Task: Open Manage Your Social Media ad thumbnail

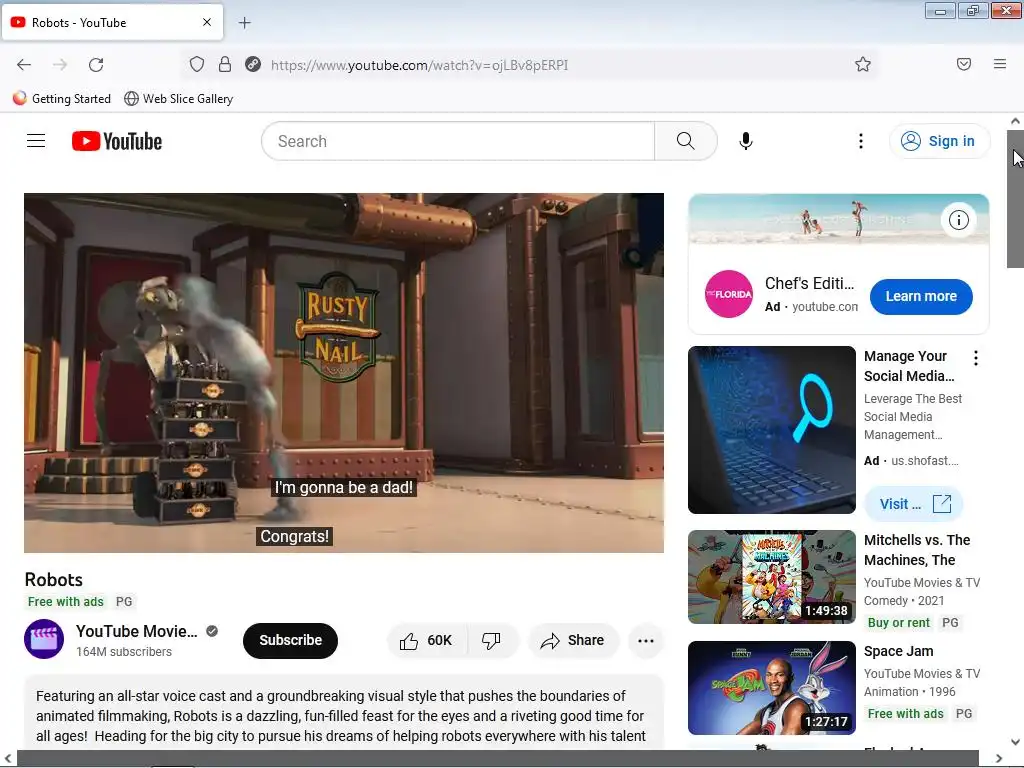Action: click(772, 430)
